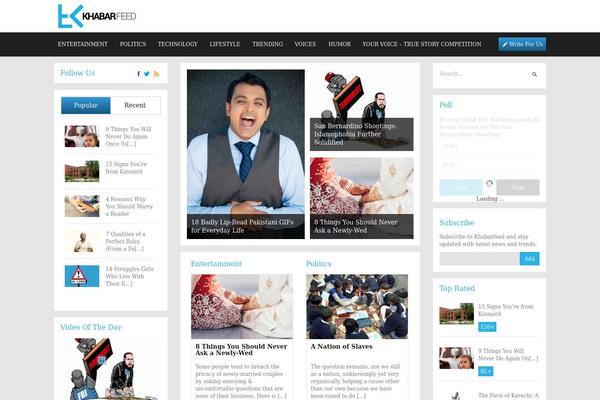Click the Add subscribe button
The width and height of the screenshot is (600, 400).
click(529, 259)
